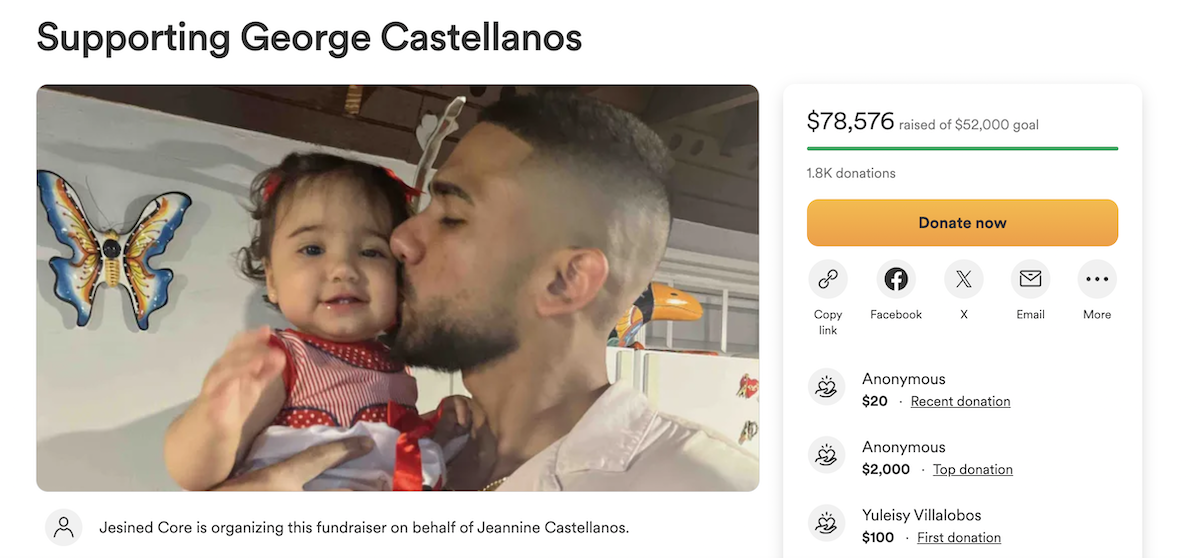Viewport: 1200px width, 558px height.
Task: Click the donor icon beside the $20 donation
Action: 826,389
